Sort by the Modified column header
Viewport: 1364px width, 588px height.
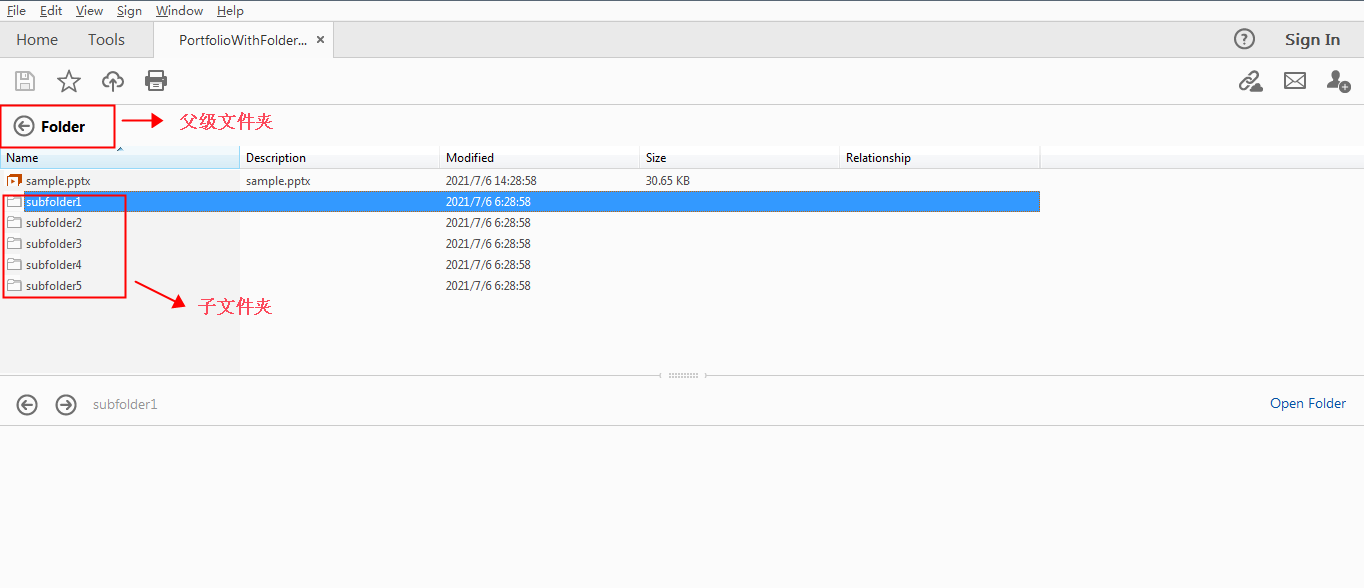click(540, 158)
